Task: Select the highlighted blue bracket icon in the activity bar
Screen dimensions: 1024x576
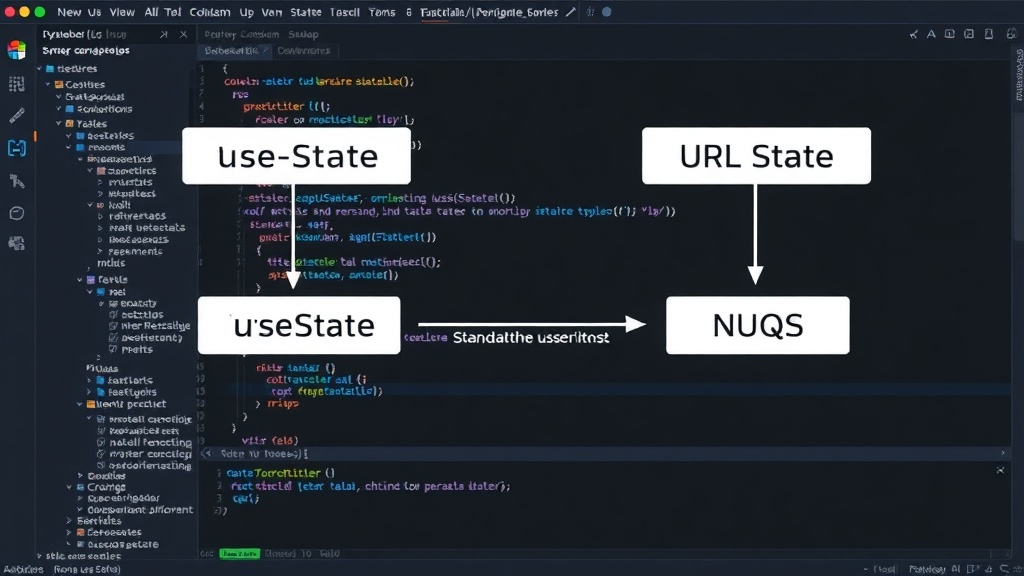Action: (17, 148)
